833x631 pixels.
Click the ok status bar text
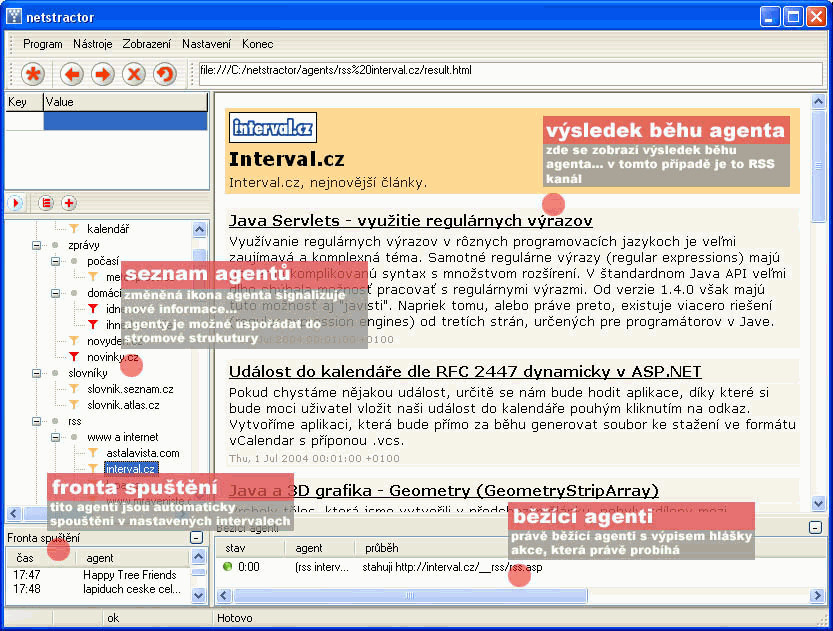point(113,618)
